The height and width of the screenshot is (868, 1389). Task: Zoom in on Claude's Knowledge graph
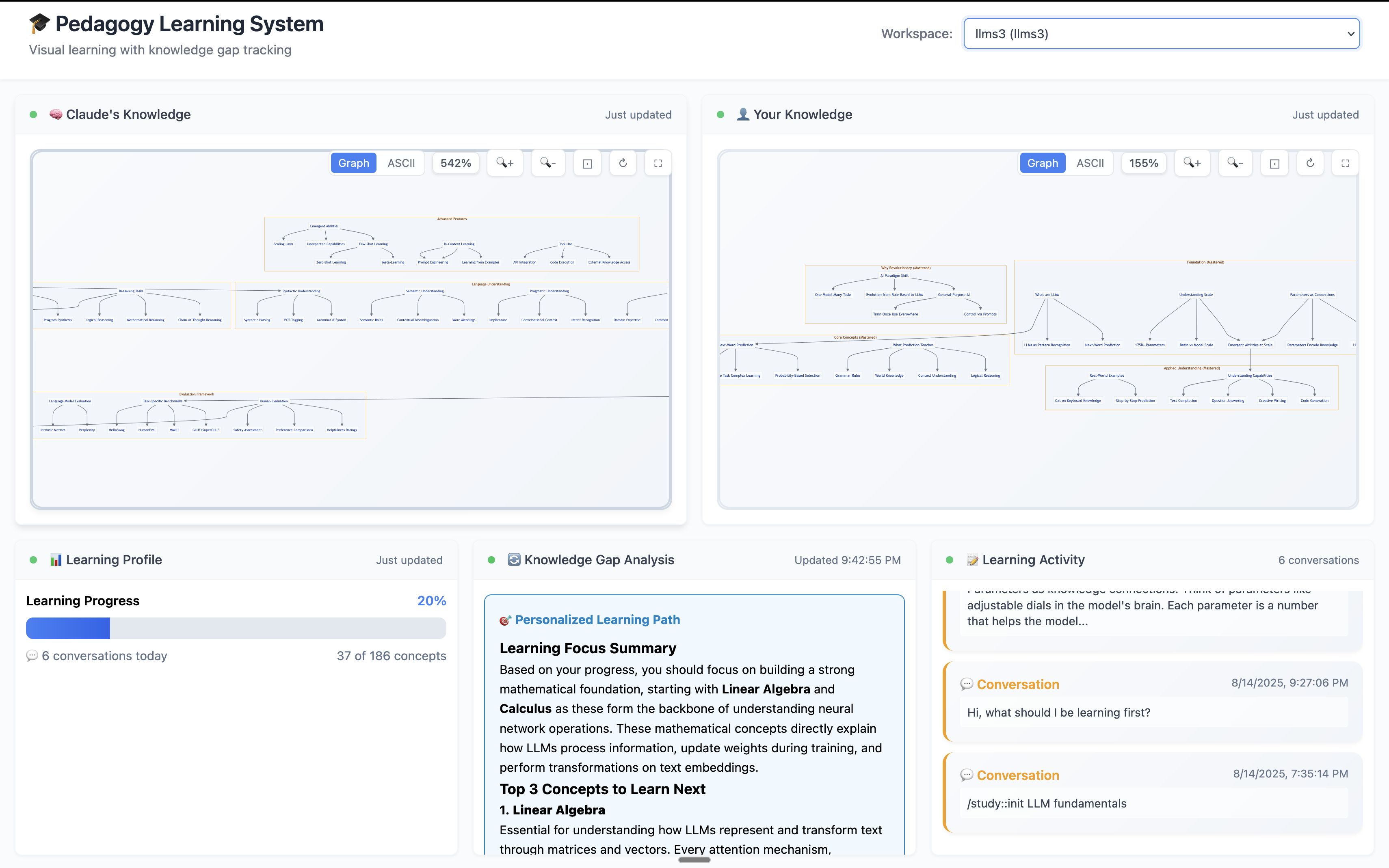[505, 163]
